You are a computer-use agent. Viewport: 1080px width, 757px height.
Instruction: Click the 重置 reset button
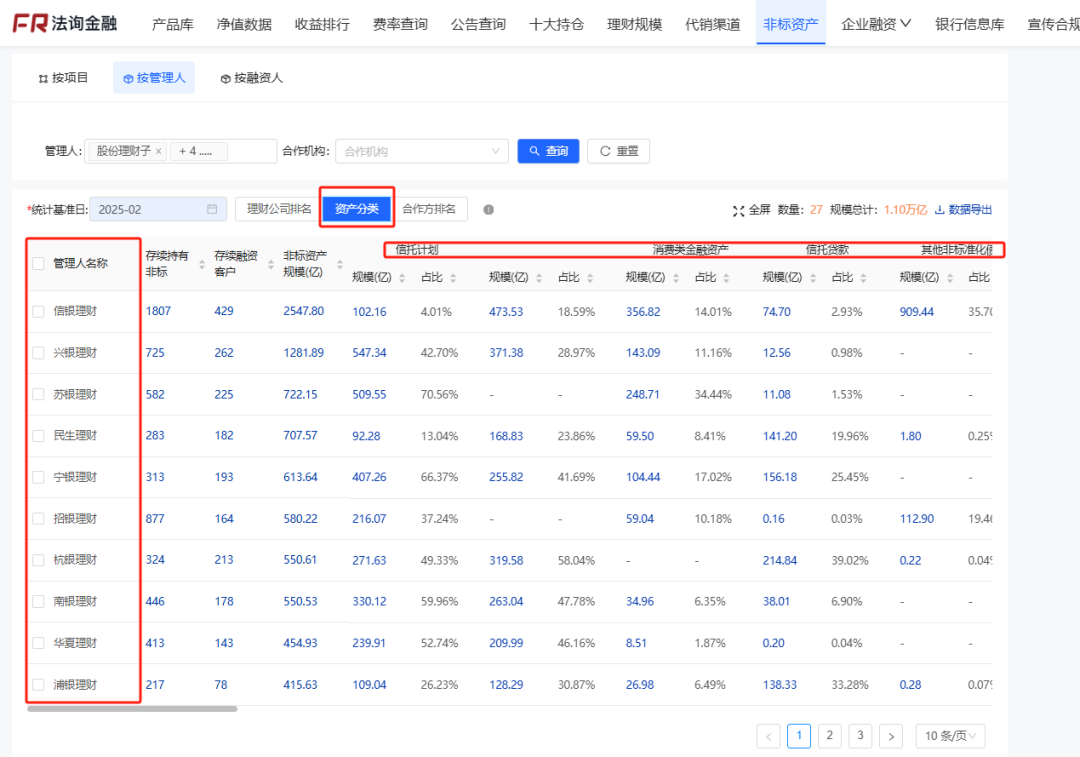[618, 151]
